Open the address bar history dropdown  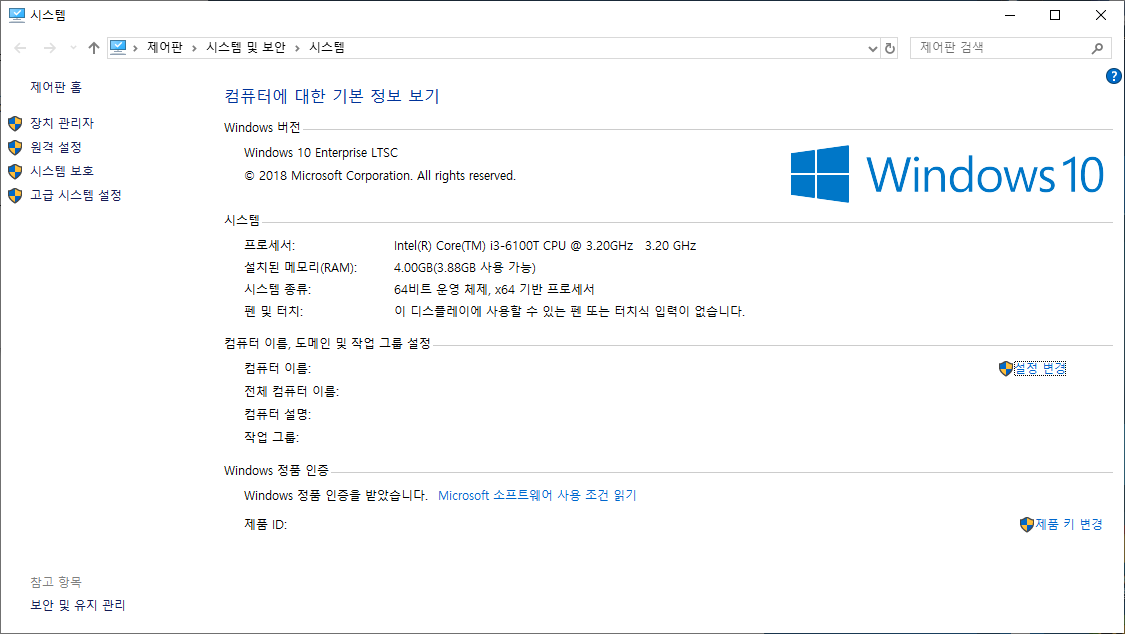(872, 48)
